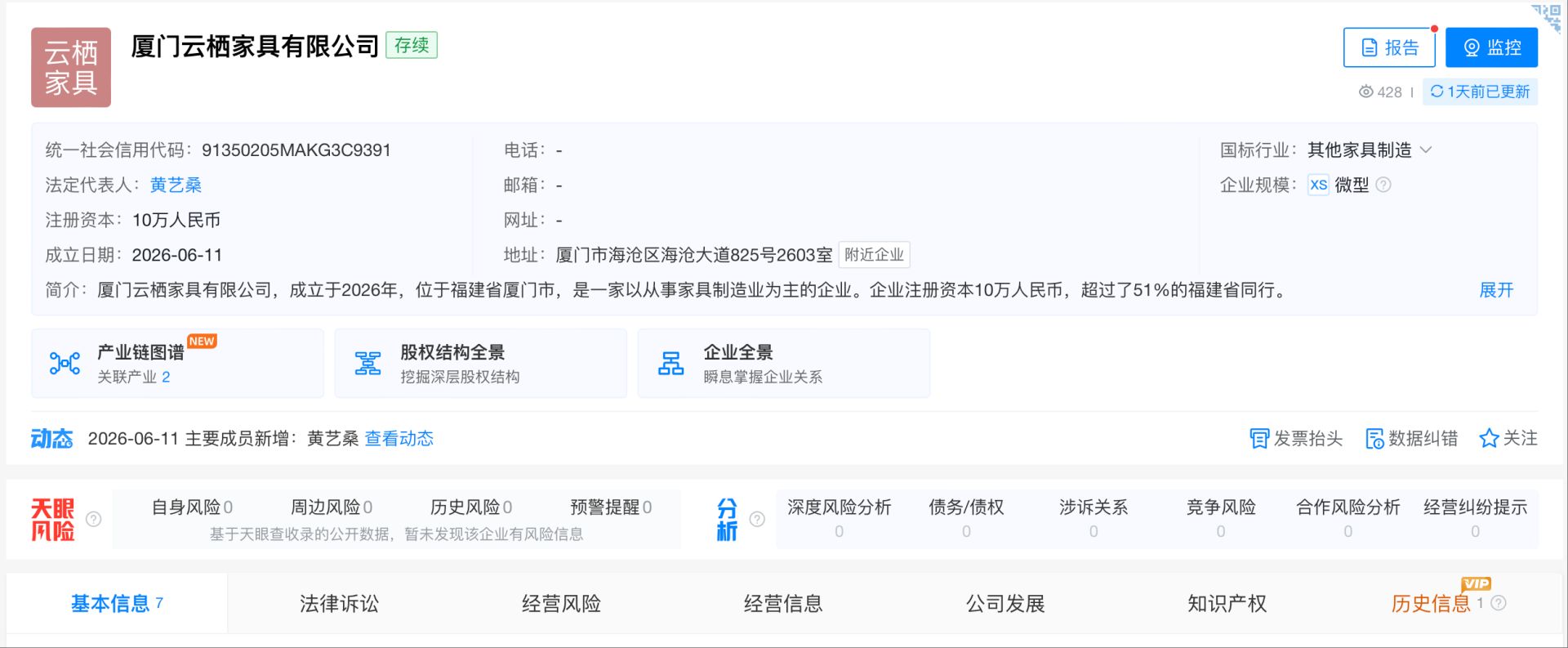Click the 附近企业 nearby companies button

coord(874,255)
